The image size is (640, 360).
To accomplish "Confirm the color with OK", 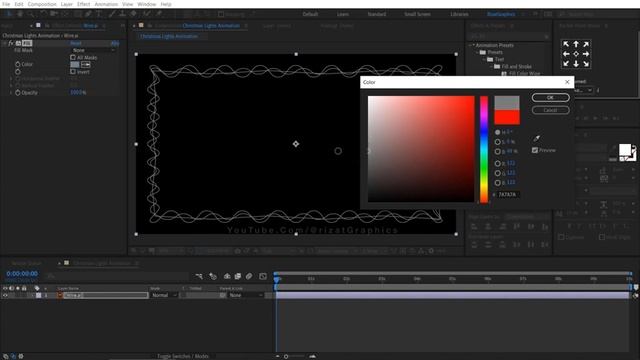I will pyautogui.click(x=550, y=98).
